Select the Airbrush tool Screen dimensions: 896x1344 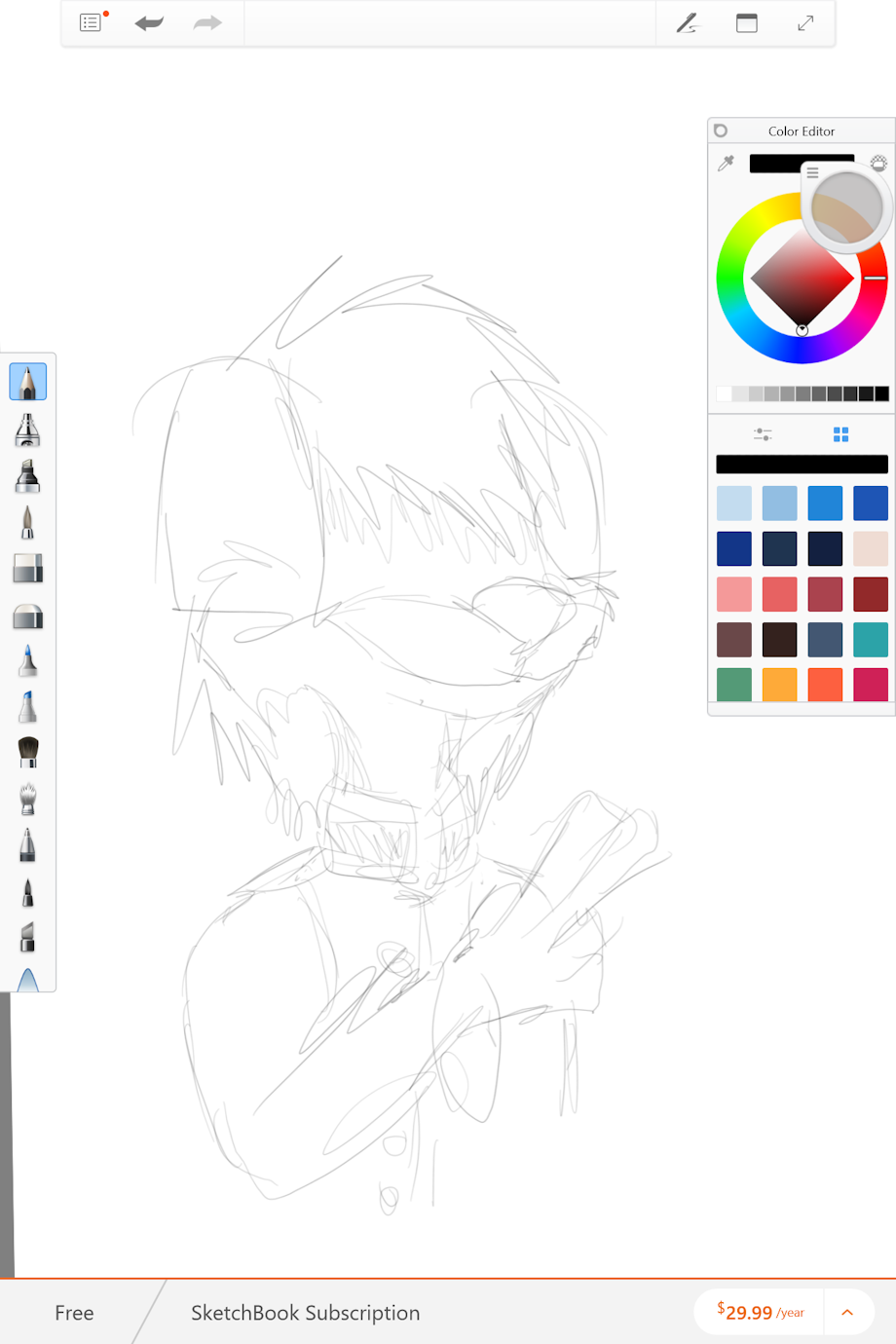point(27,429)
